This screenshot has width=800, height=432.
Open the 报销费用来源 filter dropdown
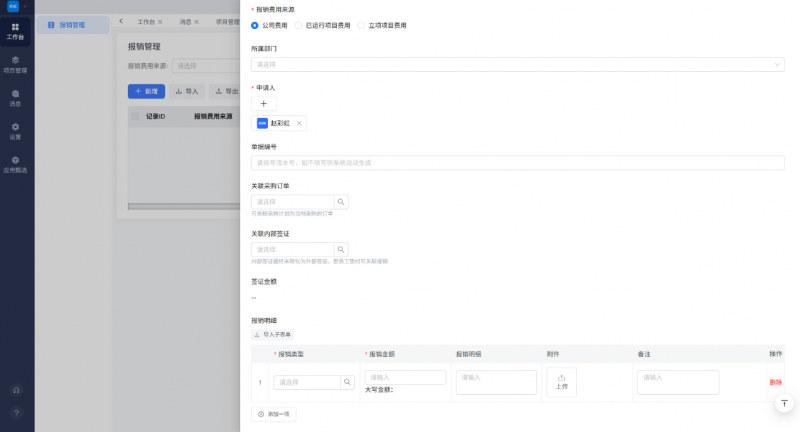[206, 66]
